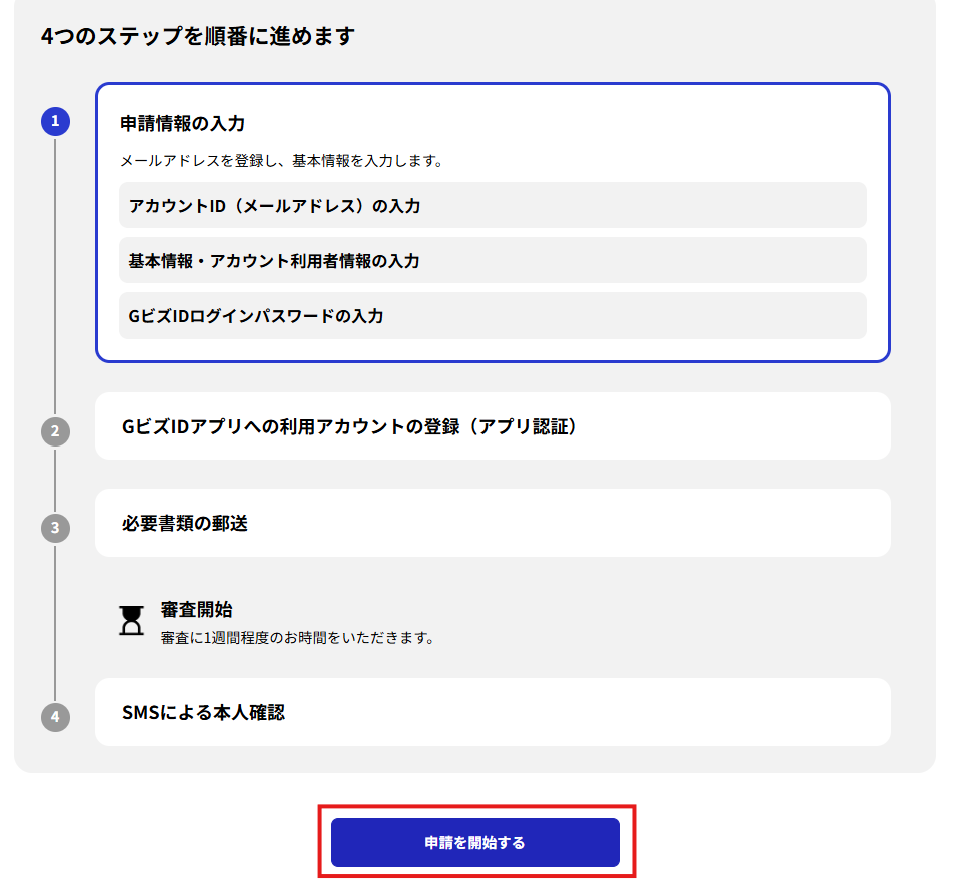
Task: Click the hourglass 審査開始 icon
Action: 131,620
